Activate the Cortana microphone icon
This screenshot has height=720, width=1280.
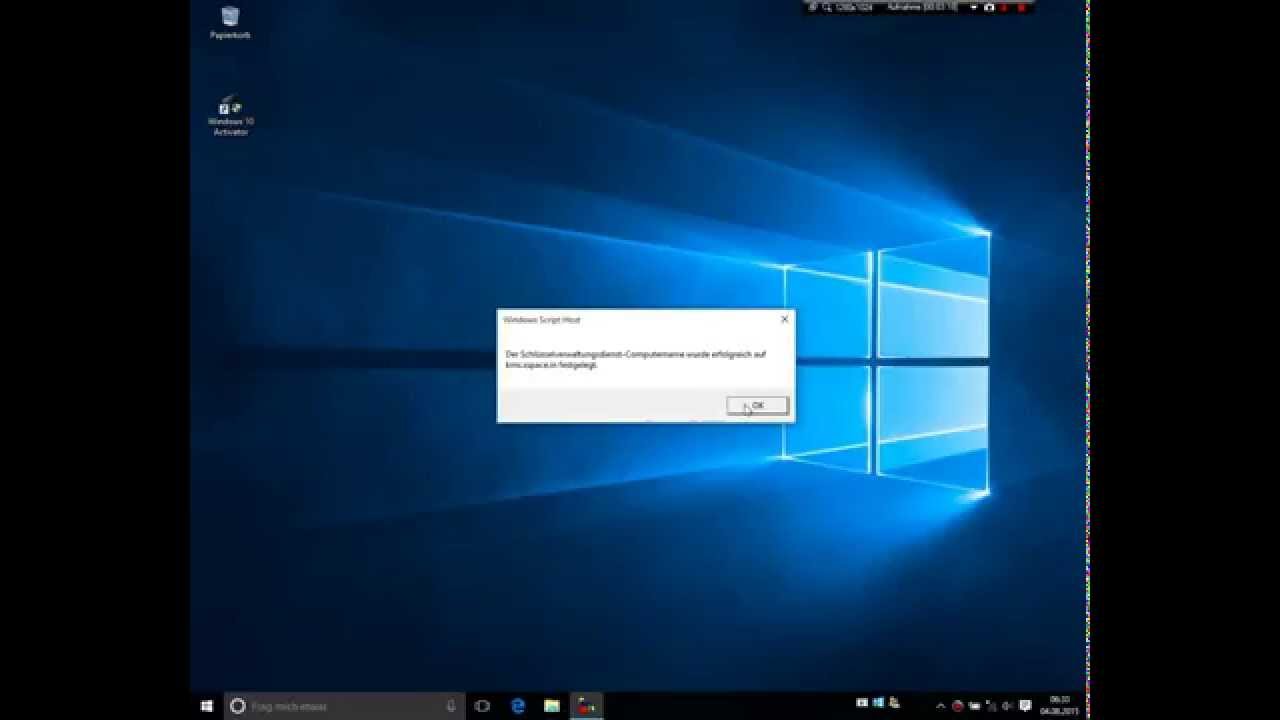(452, 706)
